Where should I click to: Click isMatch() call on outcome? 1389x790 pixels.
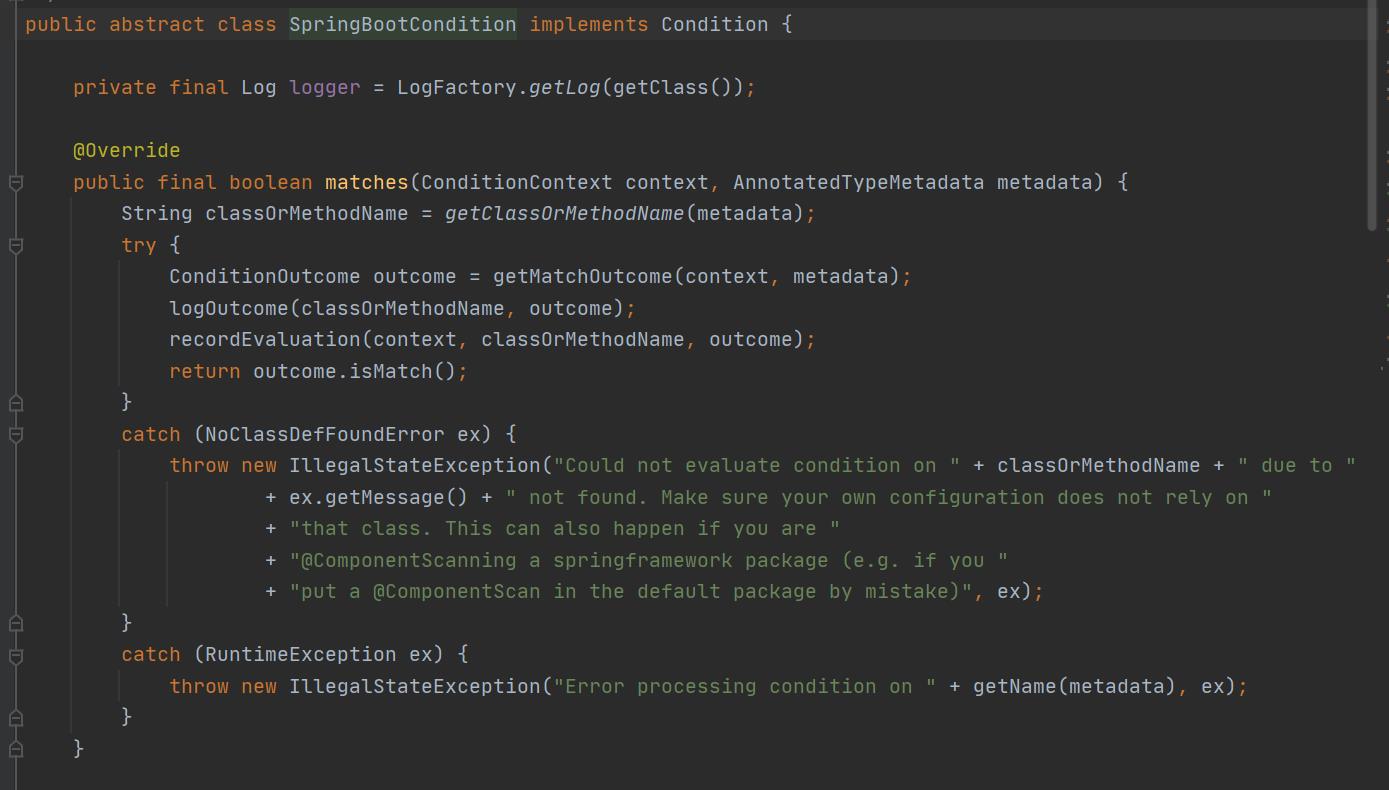(x=403, y=371)
